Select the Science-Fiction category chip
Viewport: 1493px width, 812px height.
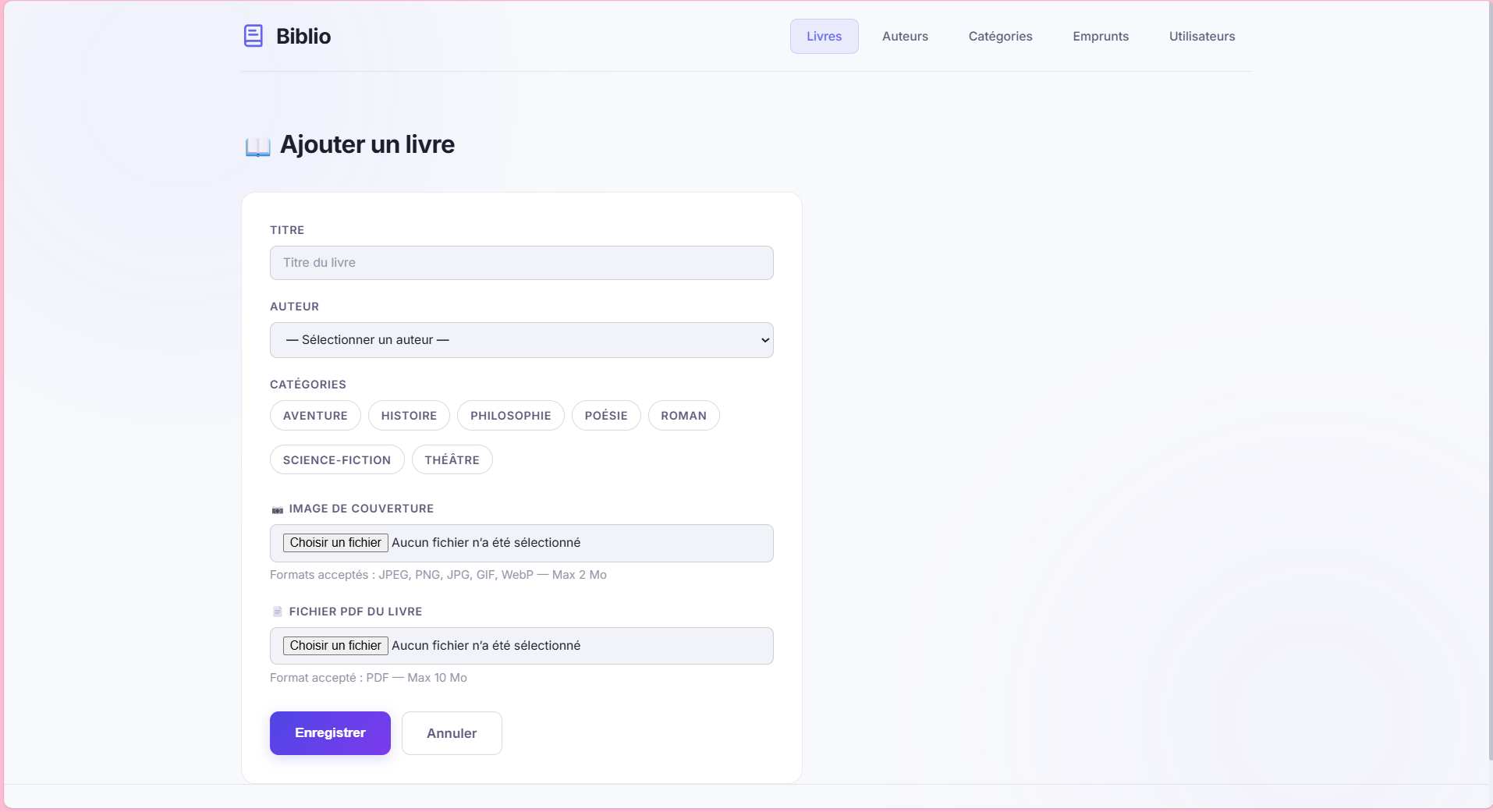337,460
